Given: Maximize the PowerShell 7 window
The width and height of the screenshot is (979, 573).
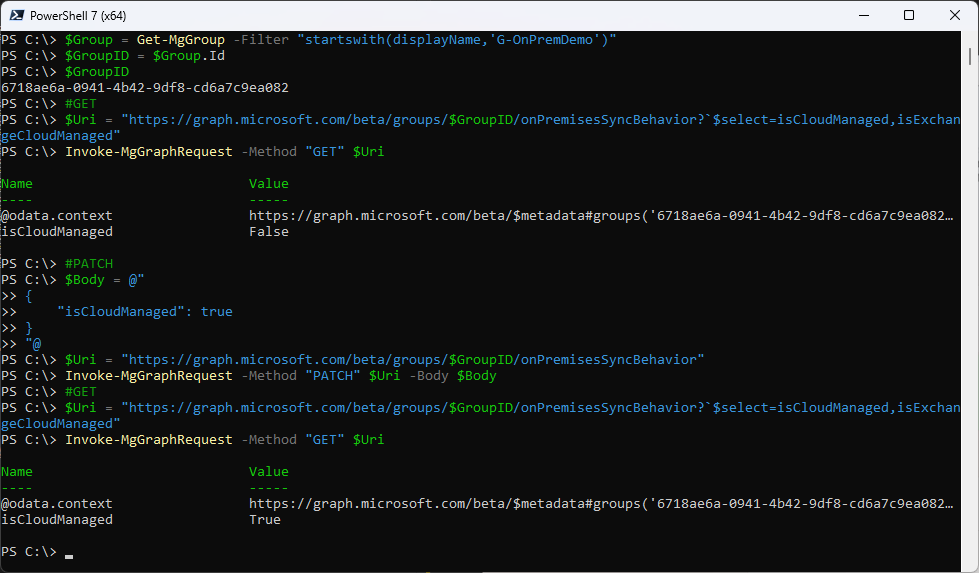Looking at the screenshot, I should [x=908, y=15].
